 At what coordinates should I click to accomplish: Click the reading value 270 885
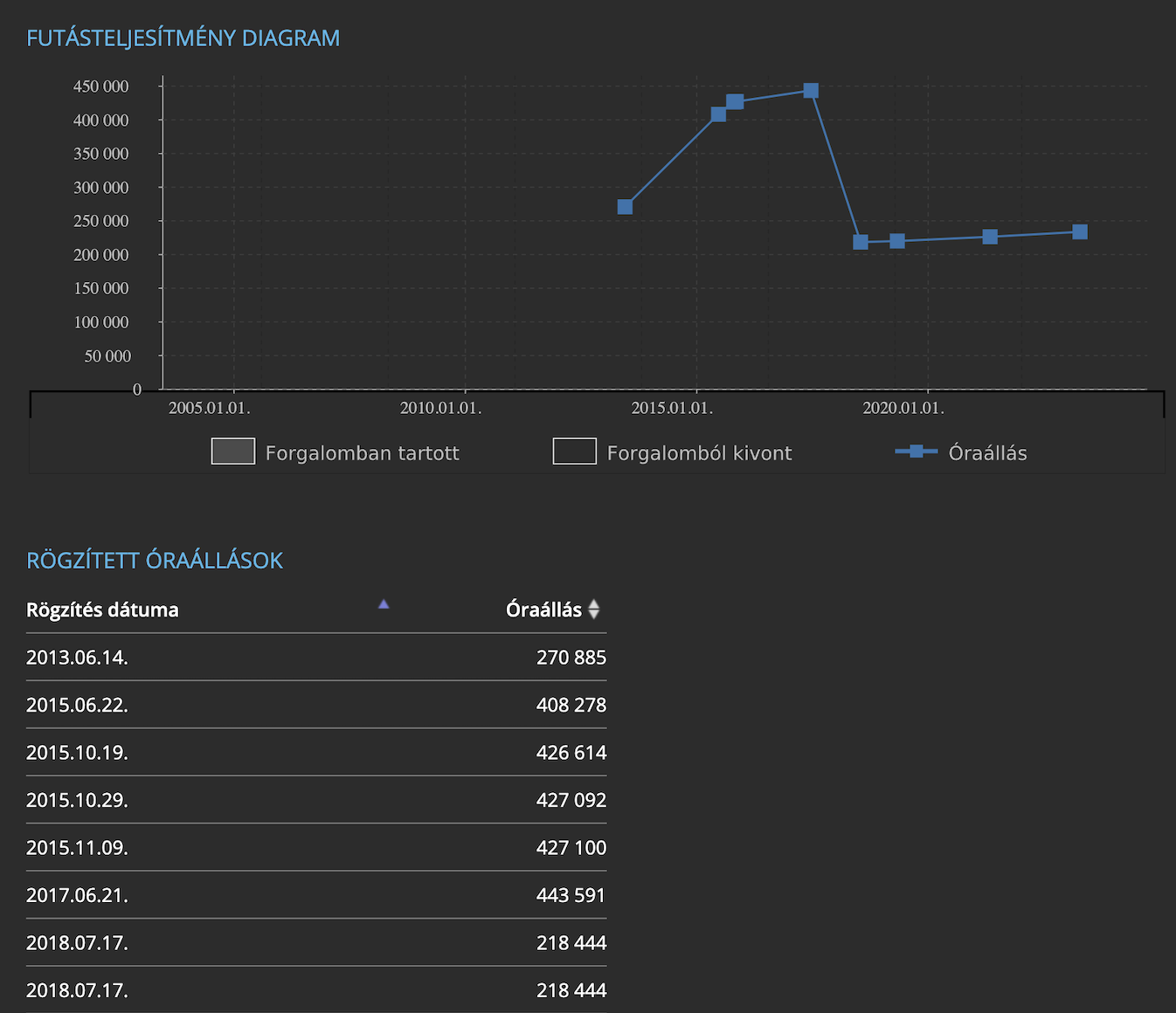(x=571, y=658)
